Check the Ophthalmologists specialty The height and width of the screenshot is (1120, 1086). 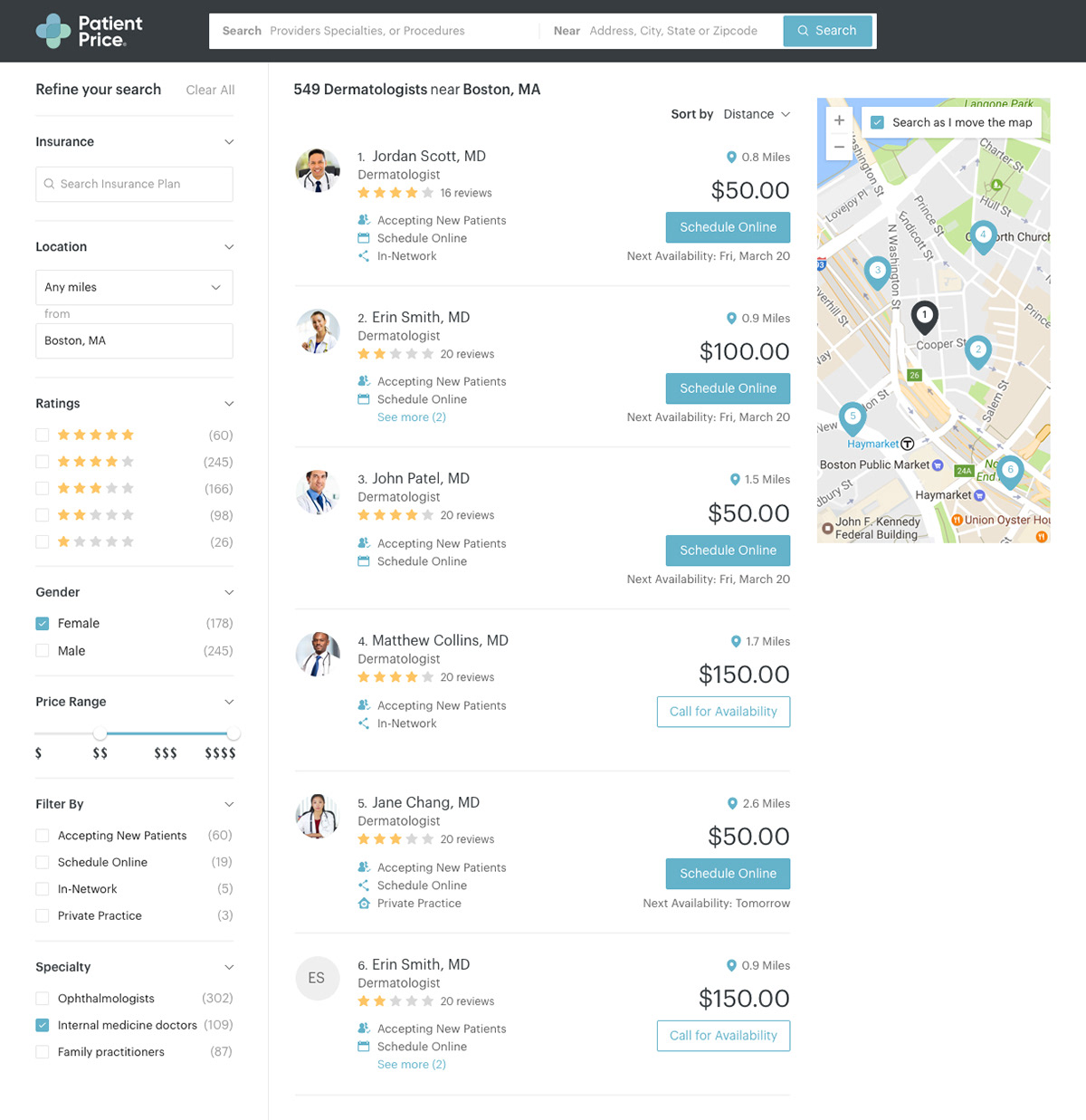tap(43, 998)
